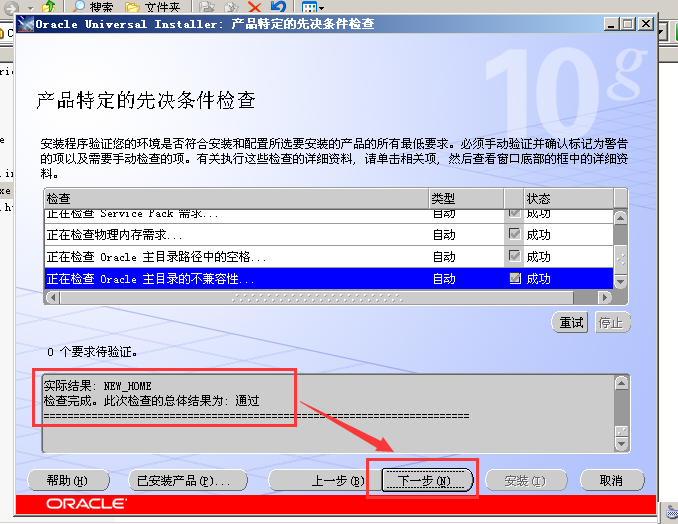Toggle checkbox for Oracle 主目录路径中的空格 row
This screenshot has height=524, width=678.
pos(514,256)
